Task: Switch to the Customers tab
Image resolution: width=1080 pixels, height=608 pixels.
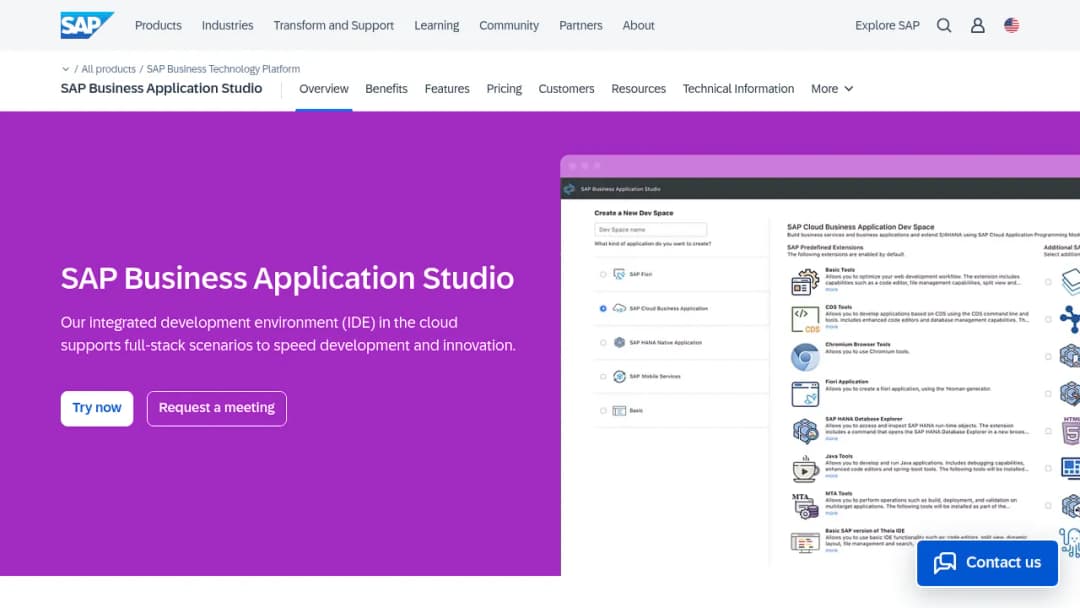Action: tap(566, 89)
